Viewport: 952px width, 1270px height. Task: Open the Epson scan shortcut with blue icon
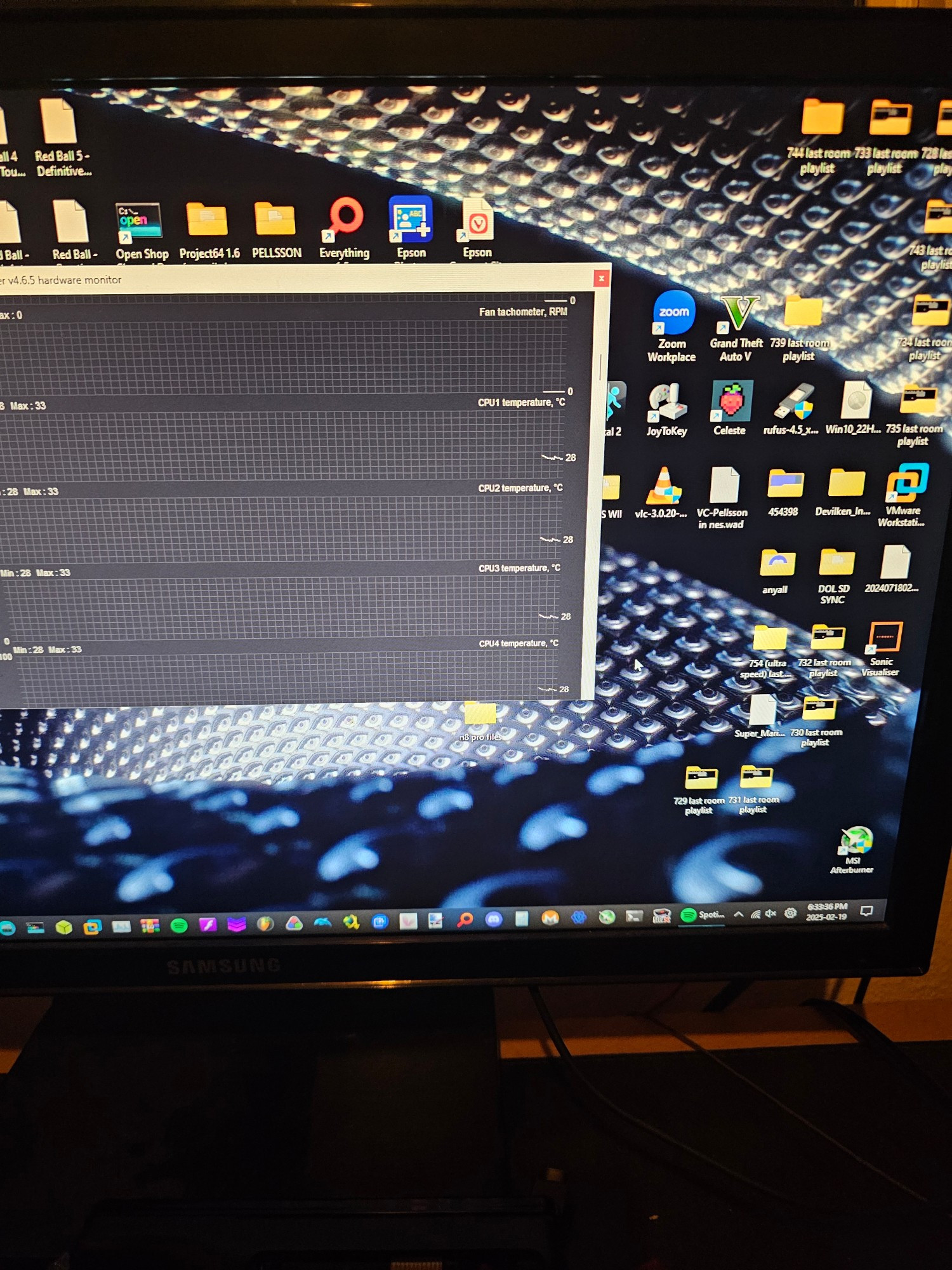411,228
